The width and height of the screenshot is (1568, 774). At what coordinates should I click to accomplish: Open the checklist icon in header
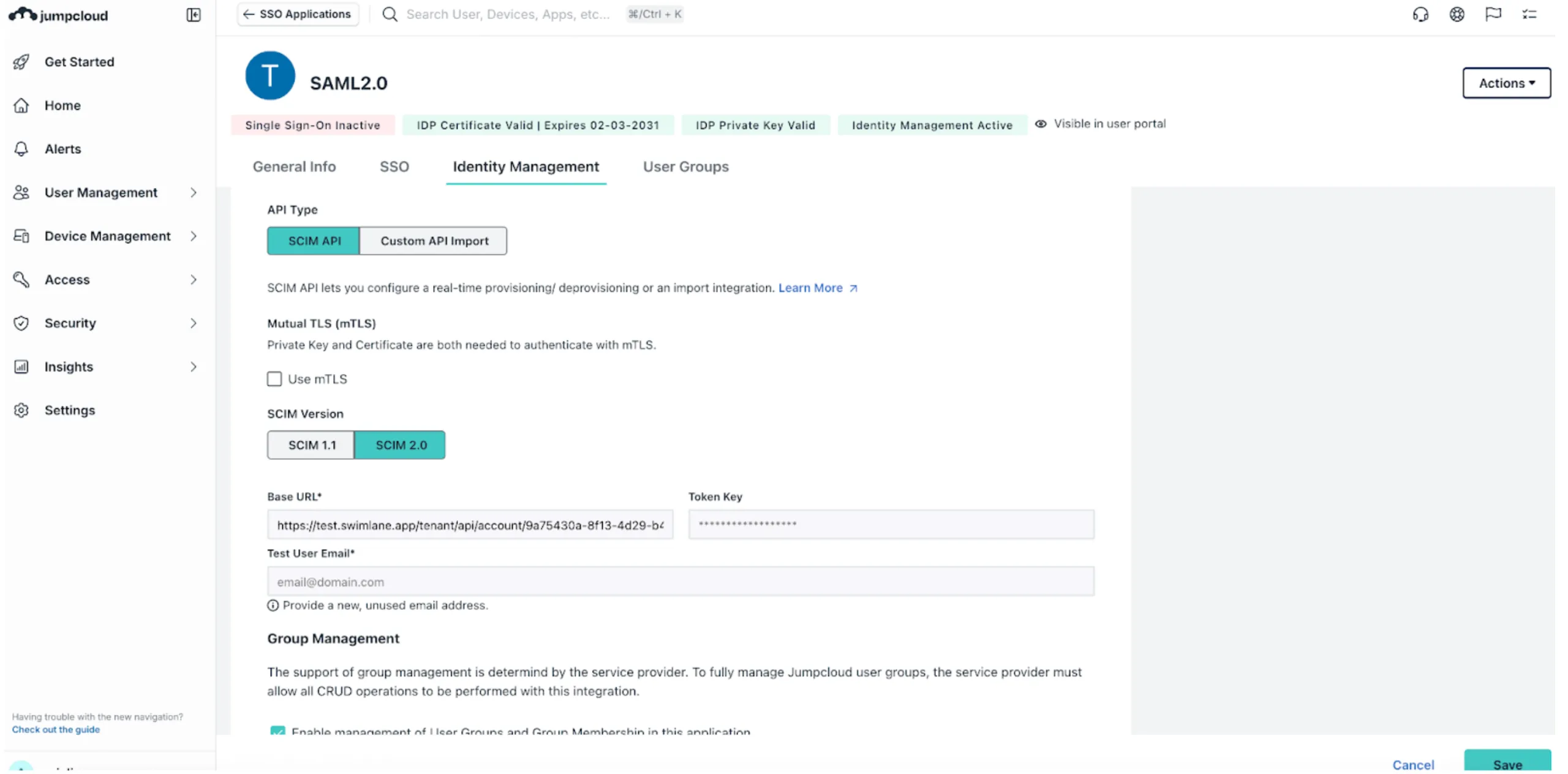[1529, 14]
